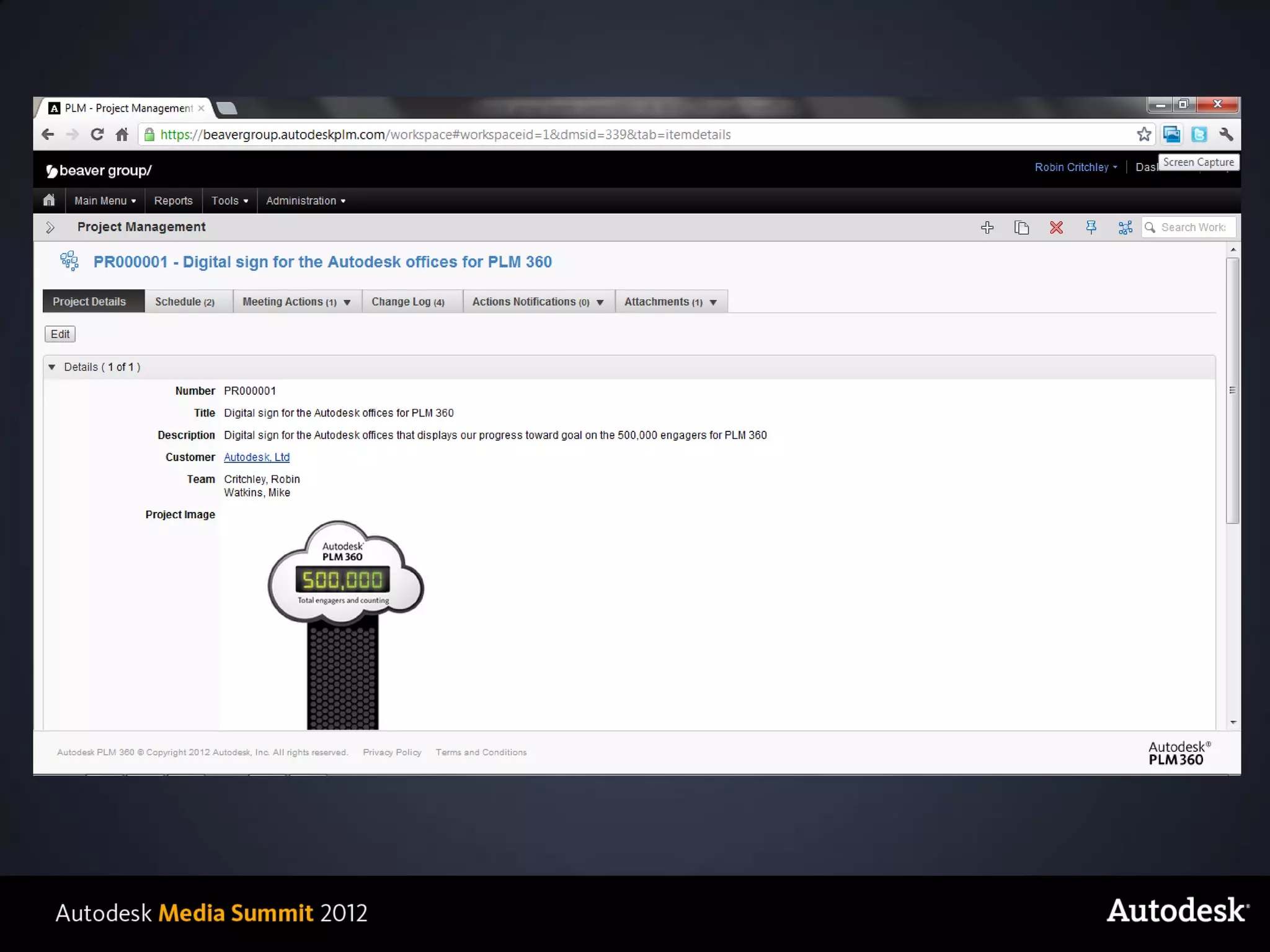Click the workflow diagram icon beside search

pos(1125,227)
